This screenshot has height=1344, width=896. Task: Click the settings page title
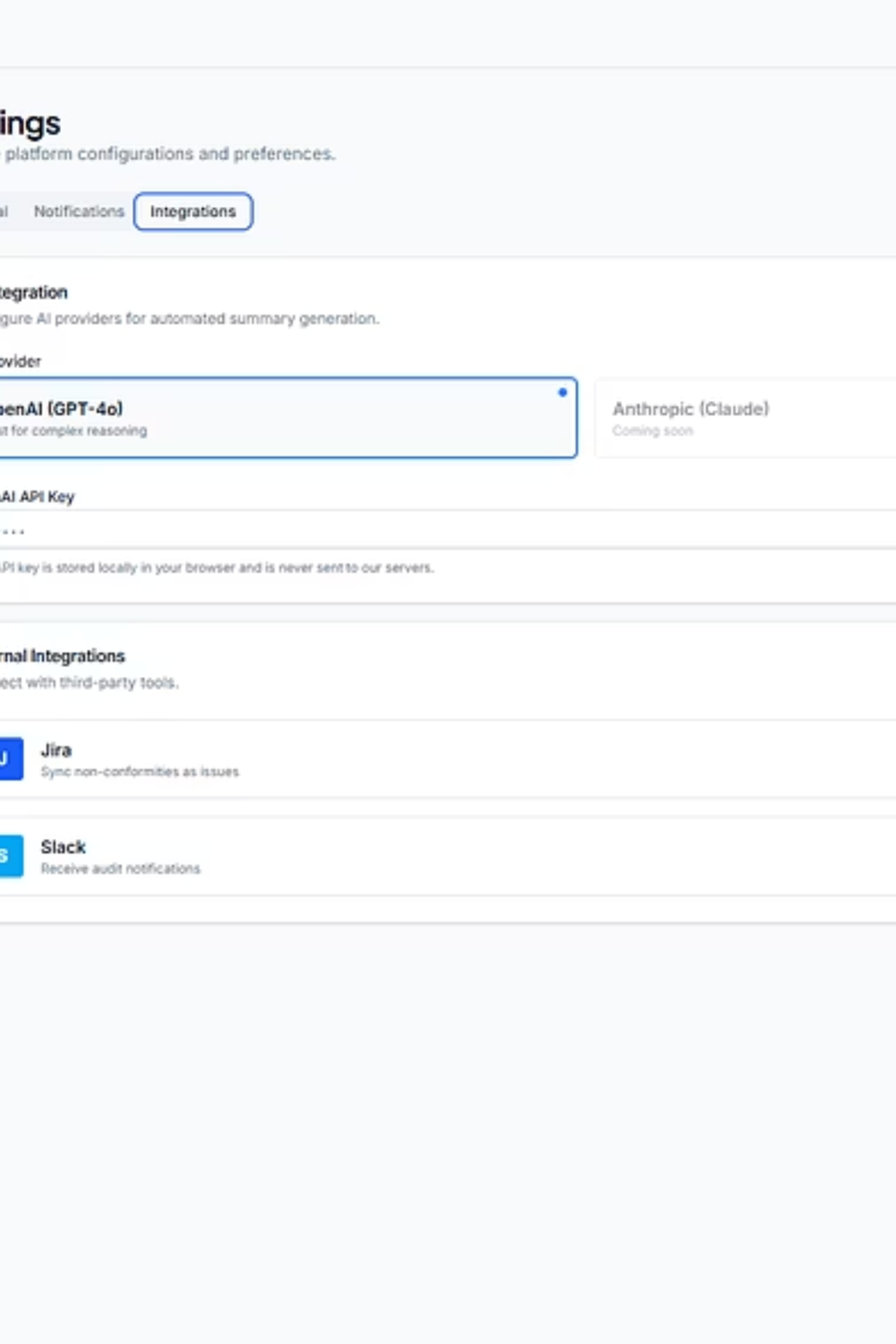point(30,123)
